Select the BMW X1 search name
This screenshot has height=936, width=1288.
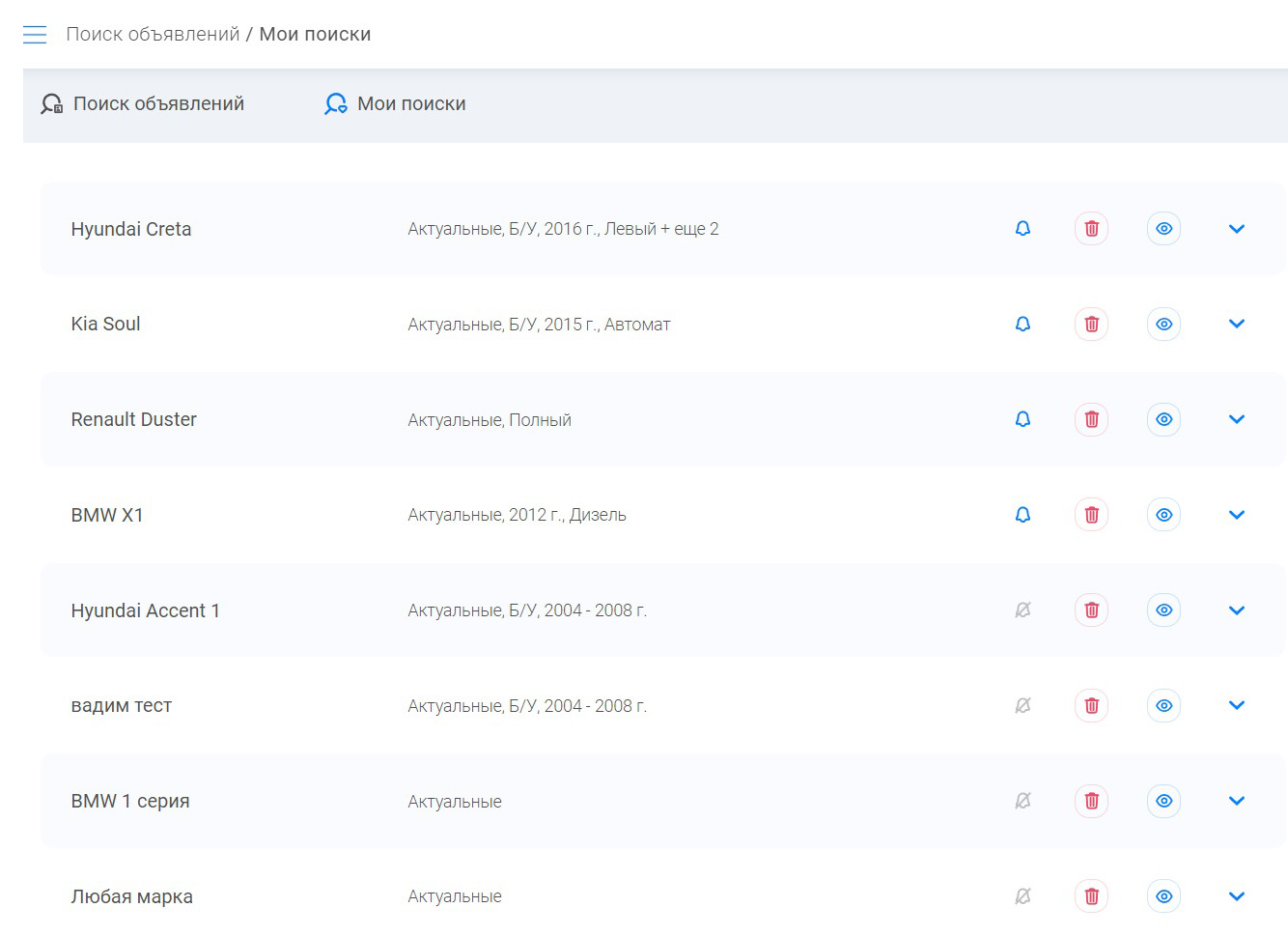tap(107, 515)
